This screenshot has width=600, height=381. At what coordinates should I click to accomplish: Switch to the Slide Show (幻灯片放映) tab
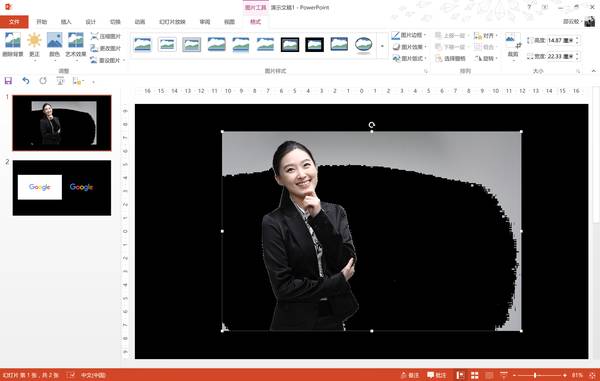click(x=172, y=22)
